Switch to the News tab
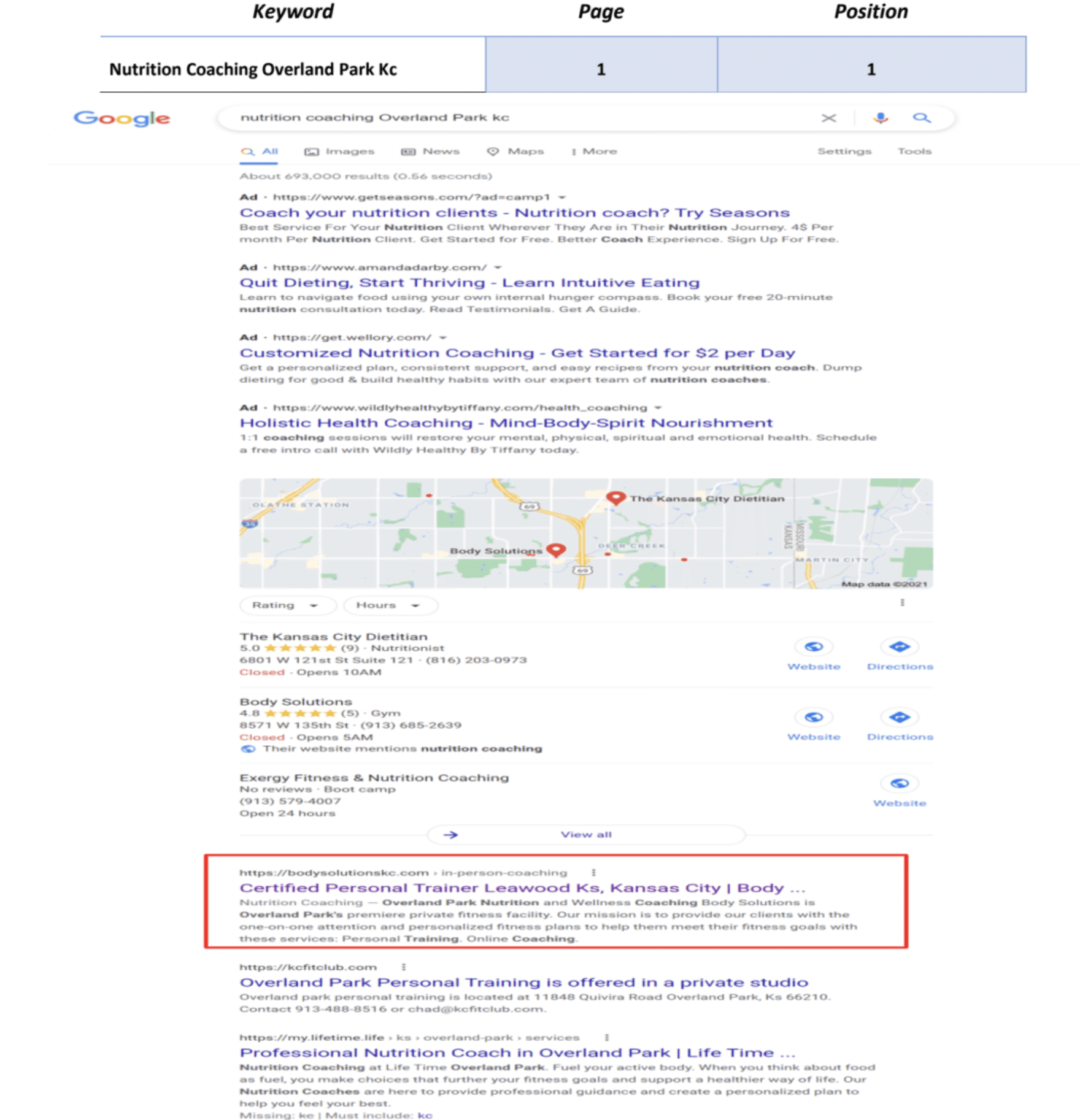1080x1120 pixels. point(430,152)
